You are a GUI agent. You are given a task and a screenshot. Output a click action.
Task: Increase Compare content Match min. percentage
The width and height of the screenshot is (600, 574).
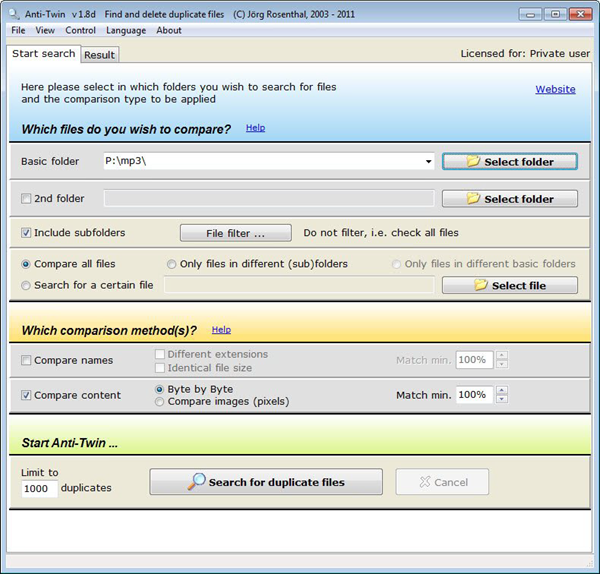[502, 390]
